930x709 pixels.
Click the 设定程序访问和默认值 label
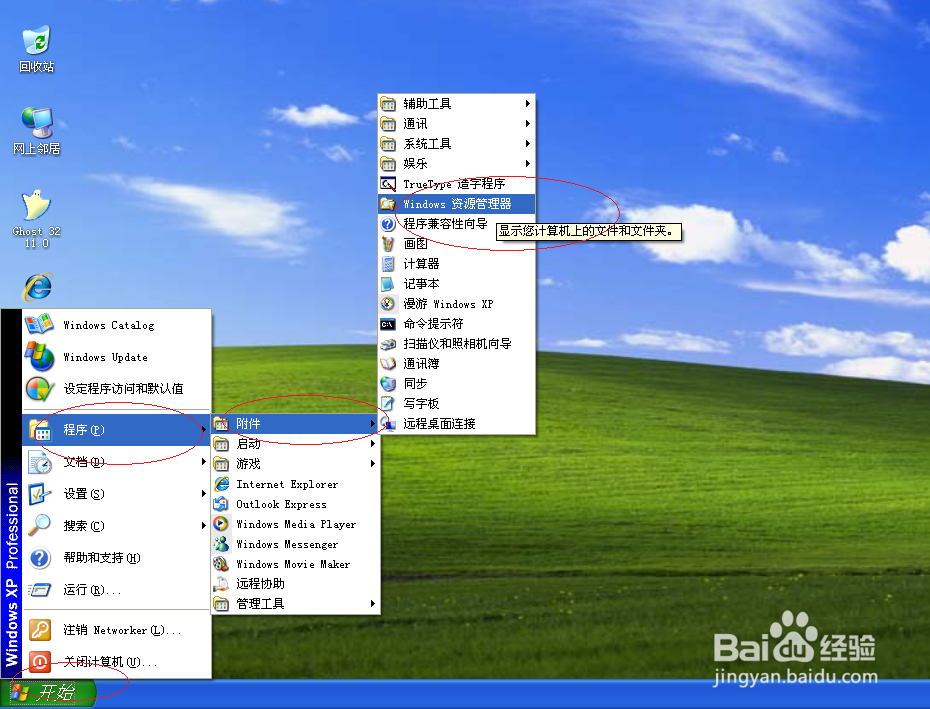(123, 389)
